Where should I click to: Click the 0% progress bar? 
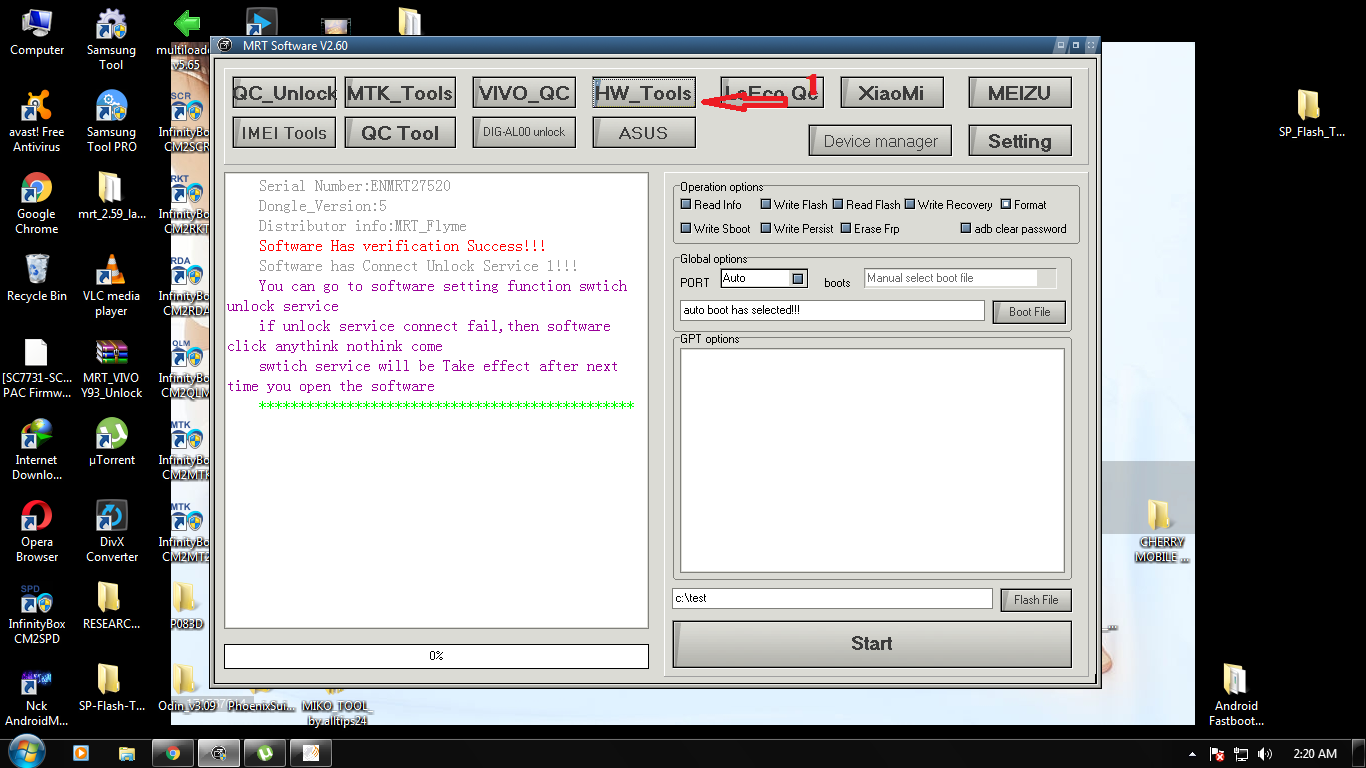(436, 656)
